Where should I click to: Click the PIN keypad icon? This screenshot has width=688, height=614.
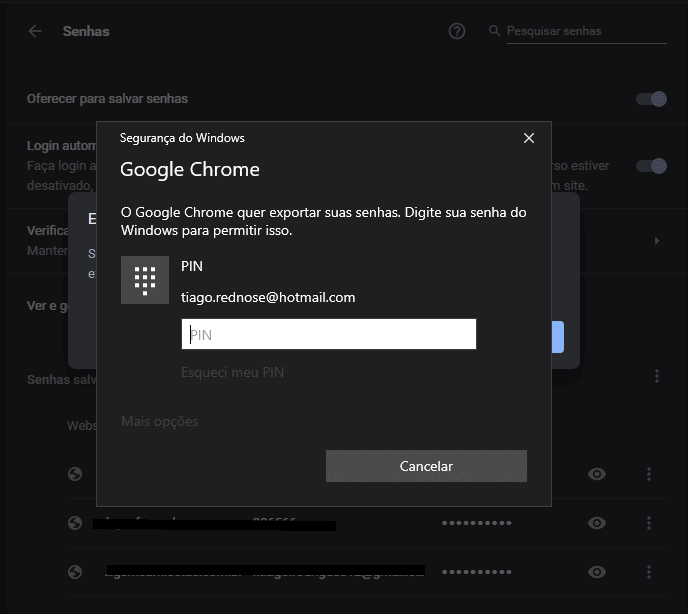pos(145,280)
